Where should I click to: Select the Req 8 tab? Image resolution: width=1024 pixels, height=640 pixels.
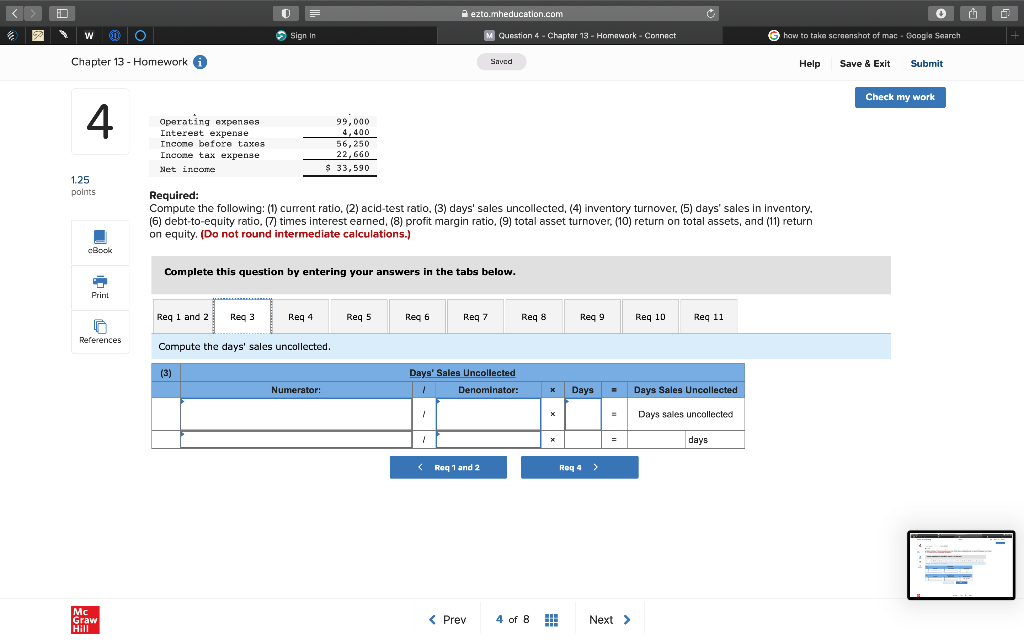tap(533, 315)
